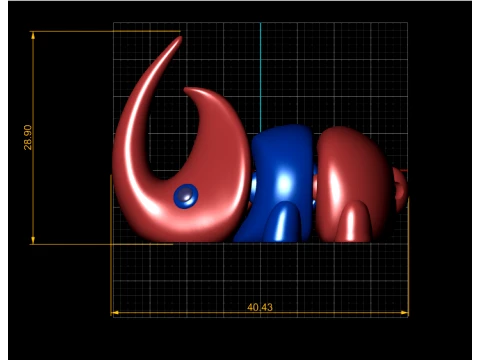Click the 28.90 height dimension label
This screenshot has width=480, height=360.
coord(28,137)
